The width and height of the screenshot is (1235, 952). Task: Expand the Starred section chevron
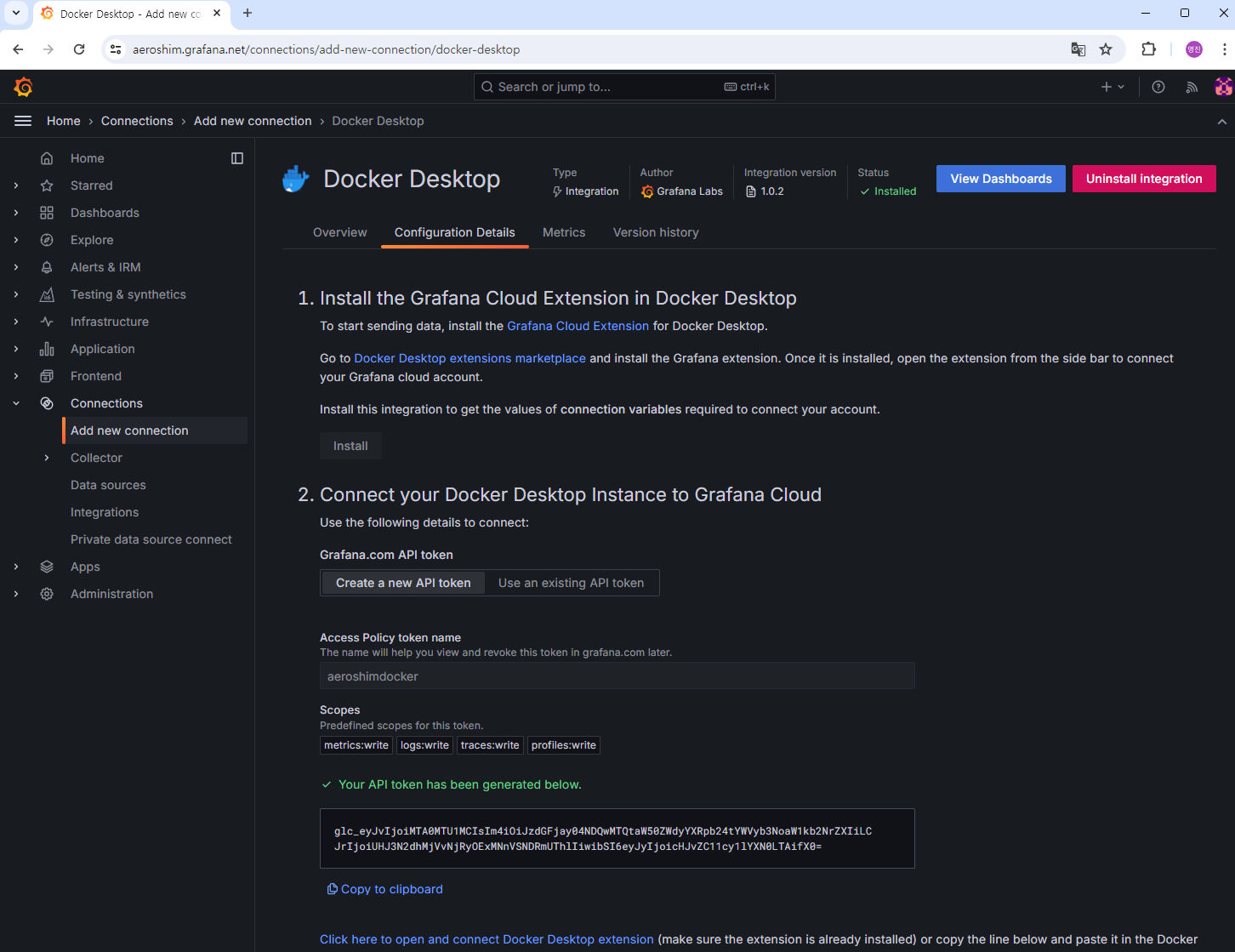coord(16,185)
